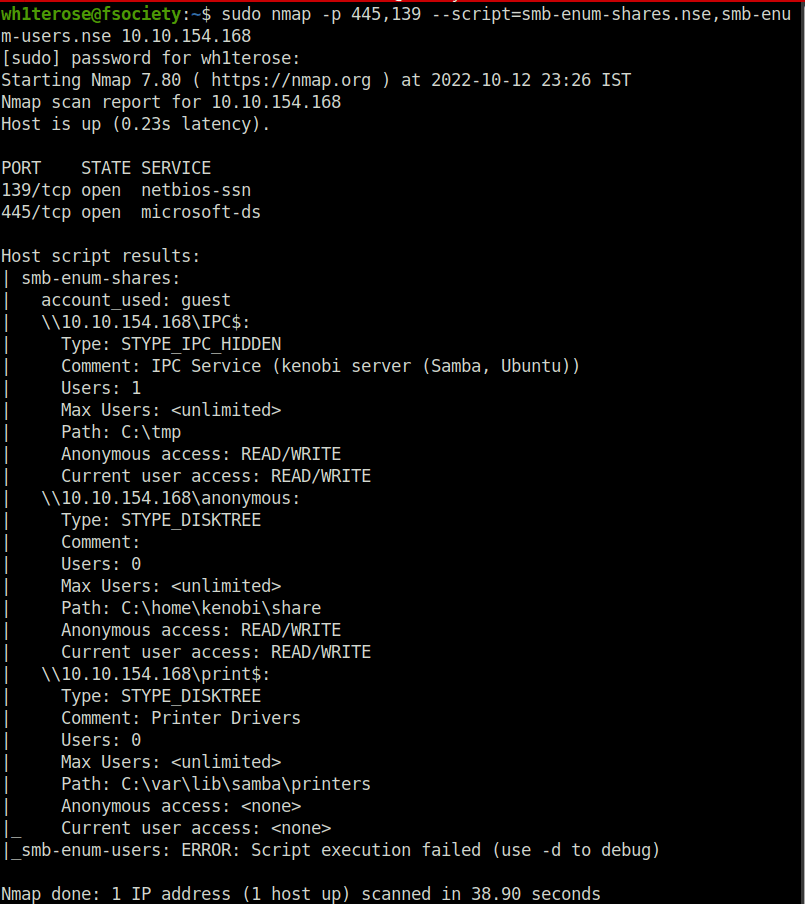805x904 pixels.
Task: Click the \\10.10.154.168\anonymous share line
Action: [171, 498]
